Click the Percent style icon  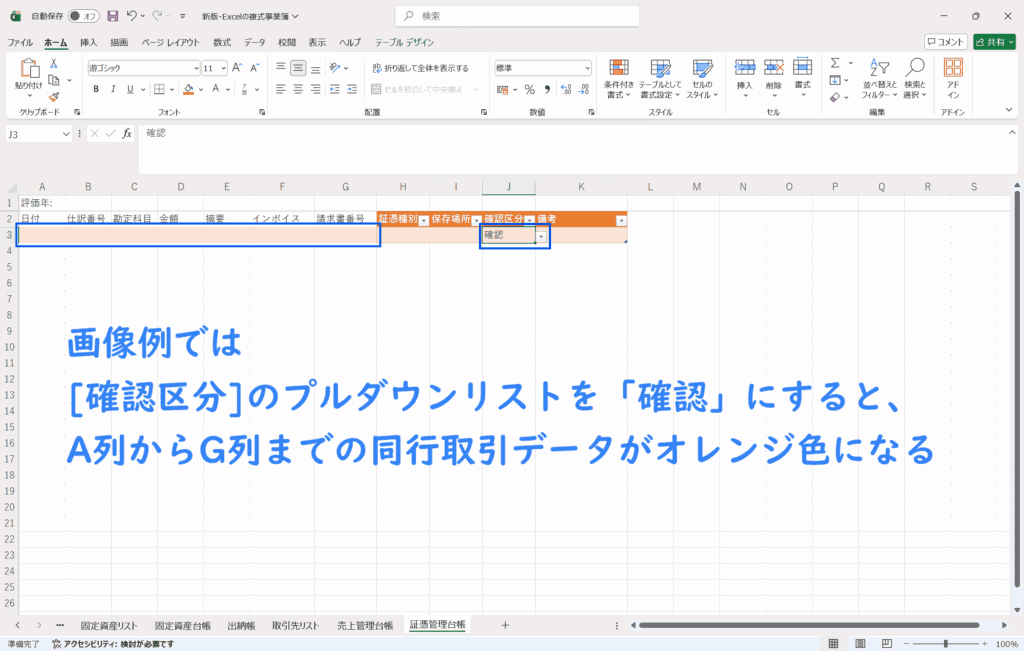pyautogui.click(x=529, y=88)
